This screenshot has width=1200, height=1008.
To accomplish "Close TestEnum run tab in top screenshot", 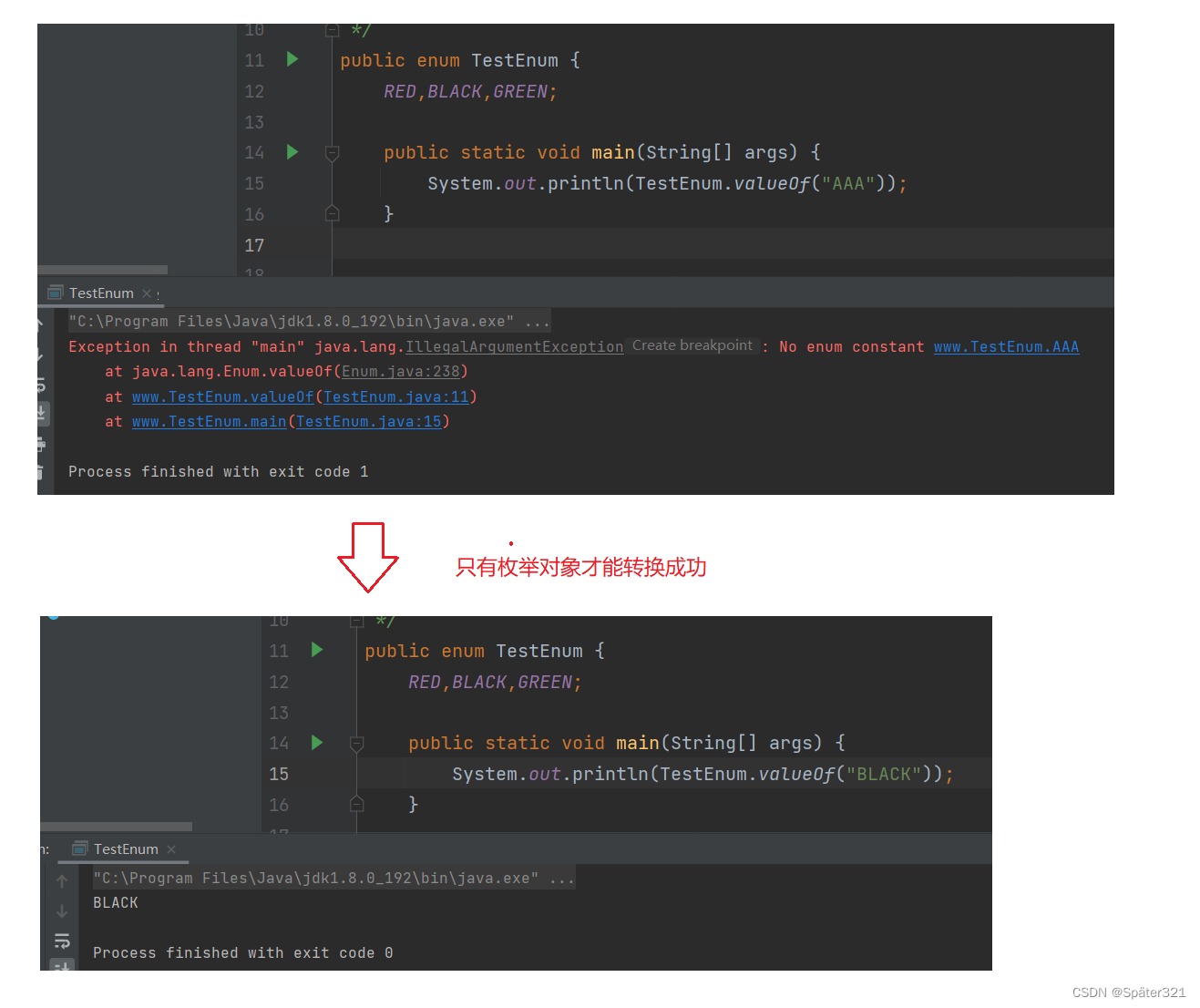I will pyautogui.click(x=146, y=293).
